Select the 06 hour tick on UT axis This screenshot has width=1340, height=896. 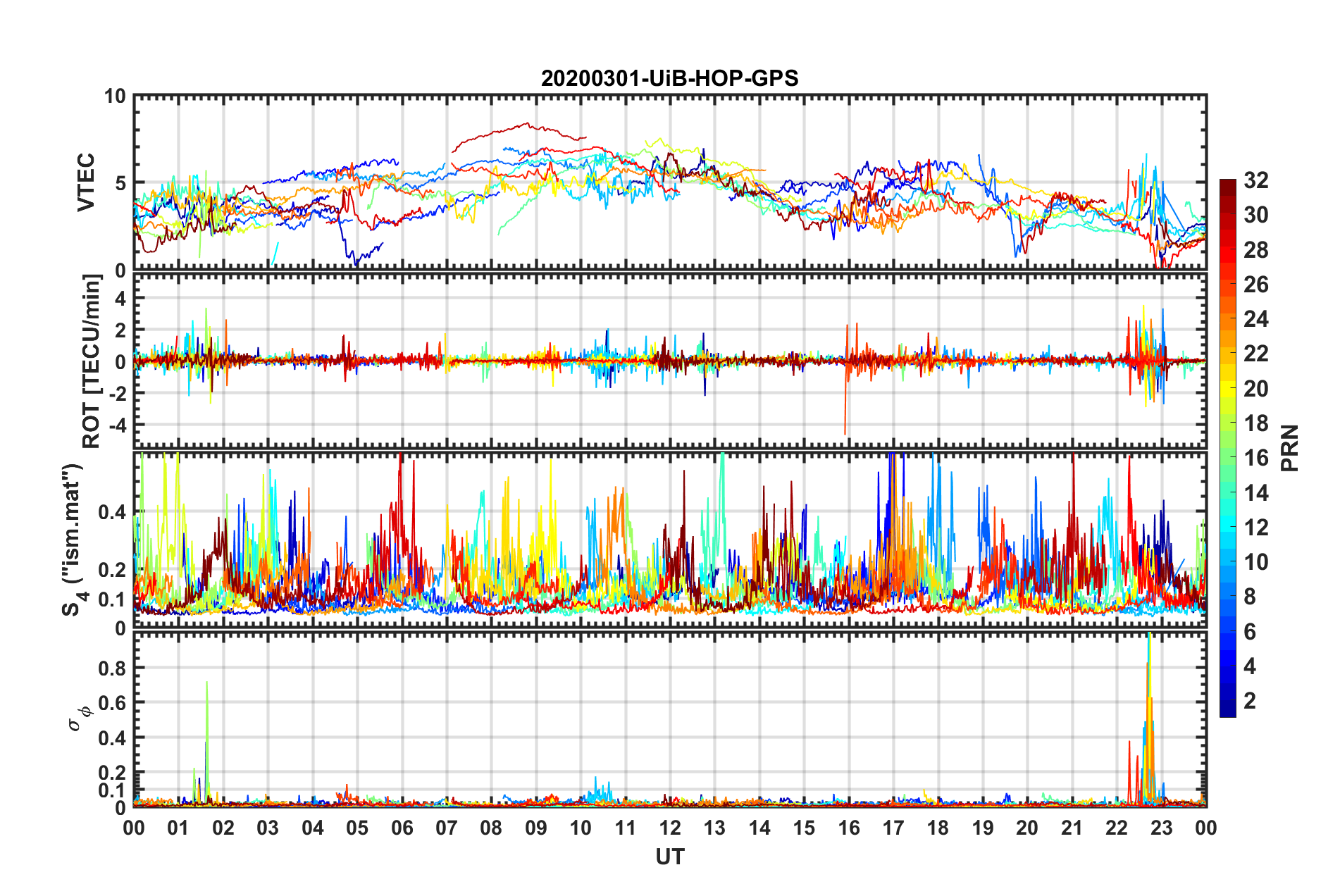(x=402, y=828)
